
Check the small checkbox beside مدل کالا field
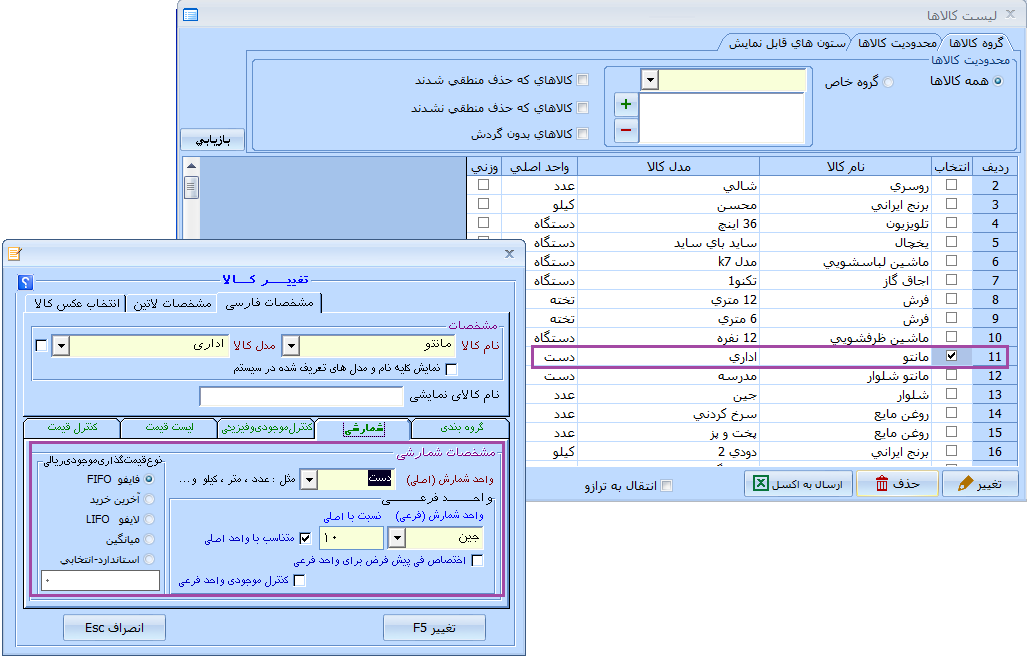41,345
